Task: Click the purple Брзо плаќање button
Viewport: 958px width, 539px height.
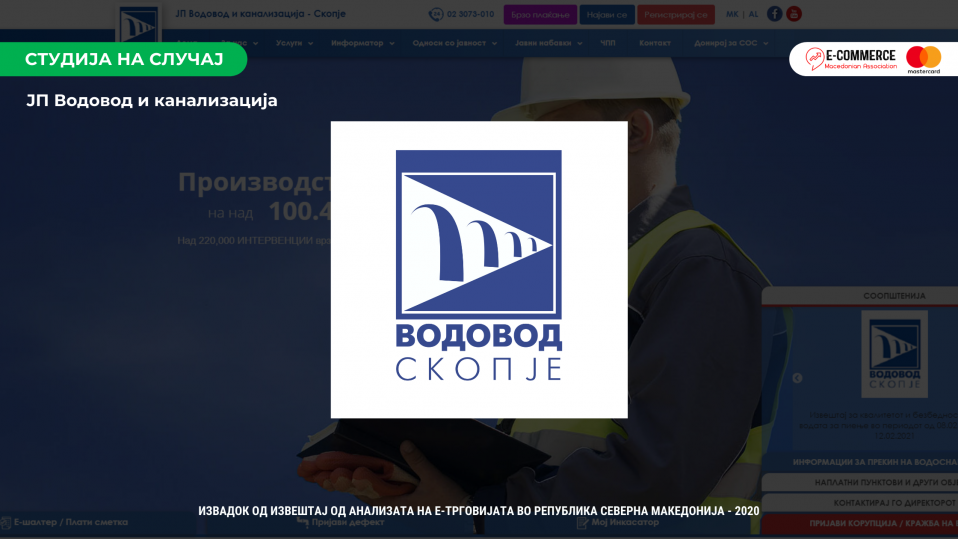Action: [540, 14]
